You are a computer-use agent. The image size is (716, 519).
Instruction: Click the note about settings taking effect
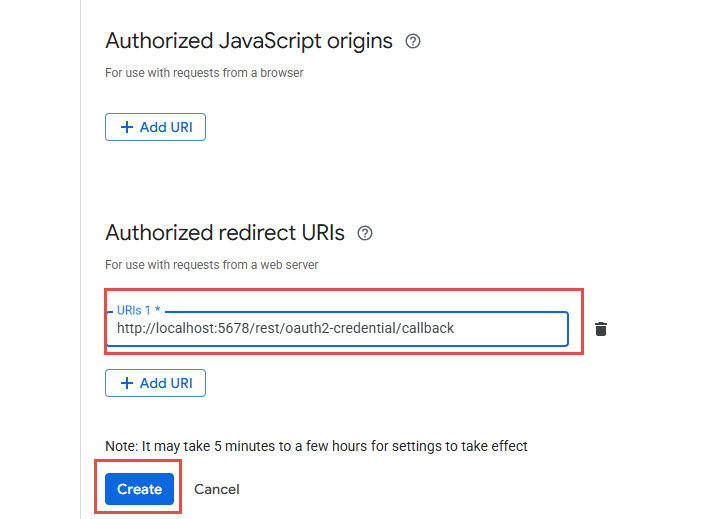coord(316,446)
